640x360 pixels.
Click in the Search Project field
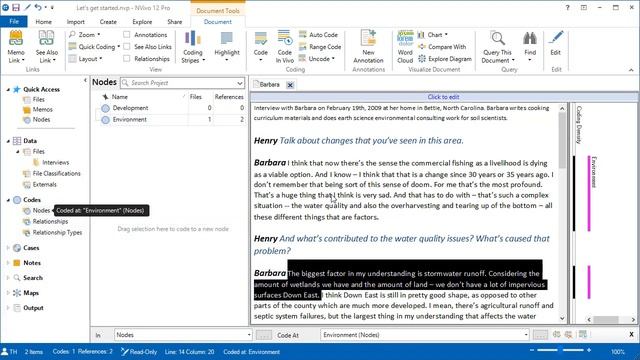182,83
